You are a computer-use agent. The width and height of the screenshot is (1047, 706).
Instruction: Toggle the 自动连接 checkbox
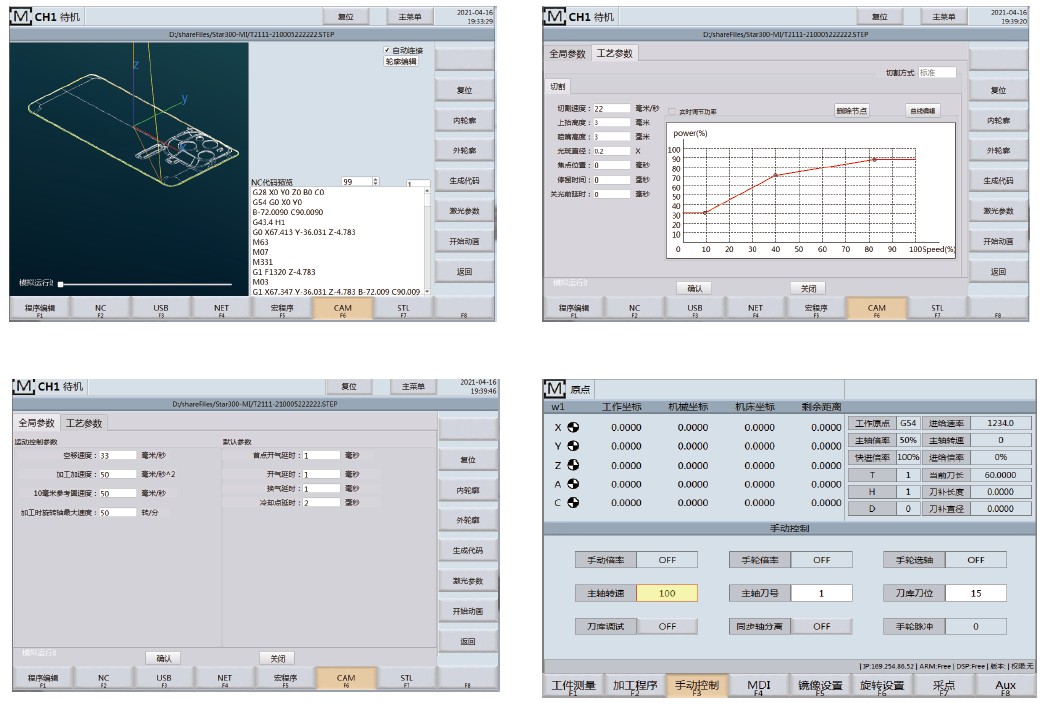[387, 50]
